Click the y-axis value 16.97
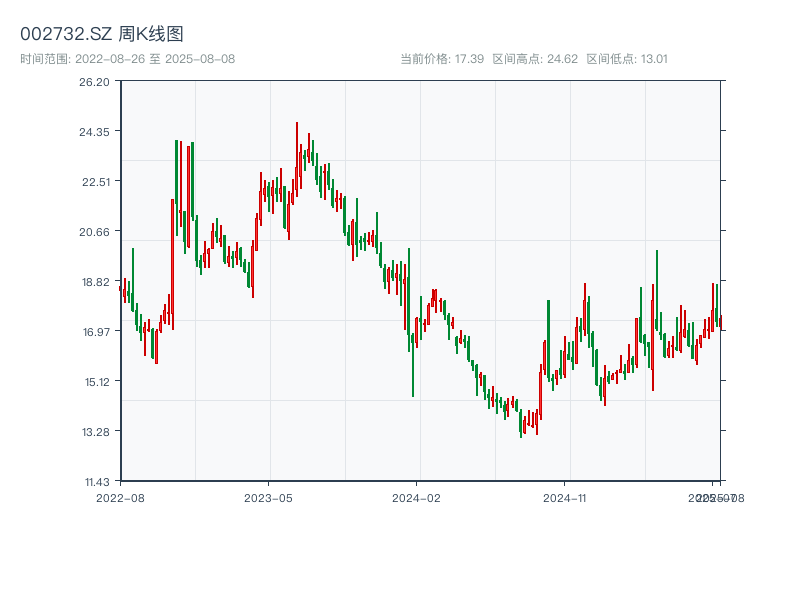 [96, 332]
